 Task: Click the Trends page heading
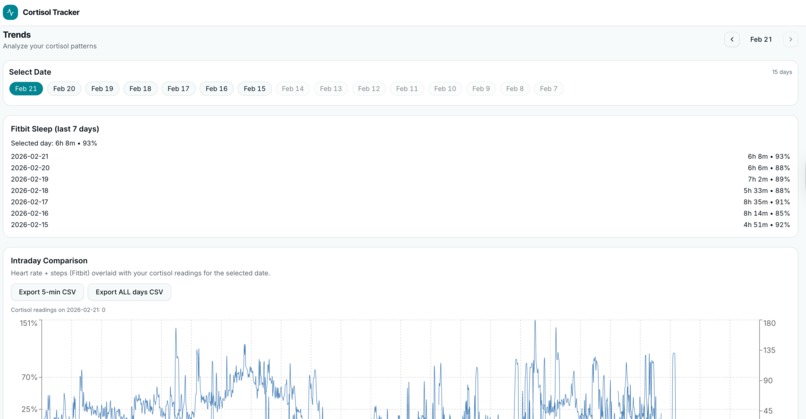(17, 34)
